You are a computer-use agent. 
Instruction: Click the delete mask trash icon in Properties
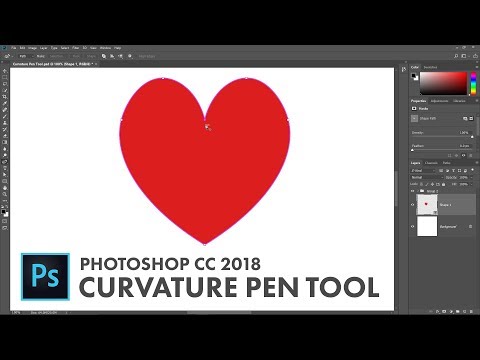pos(471,156)
